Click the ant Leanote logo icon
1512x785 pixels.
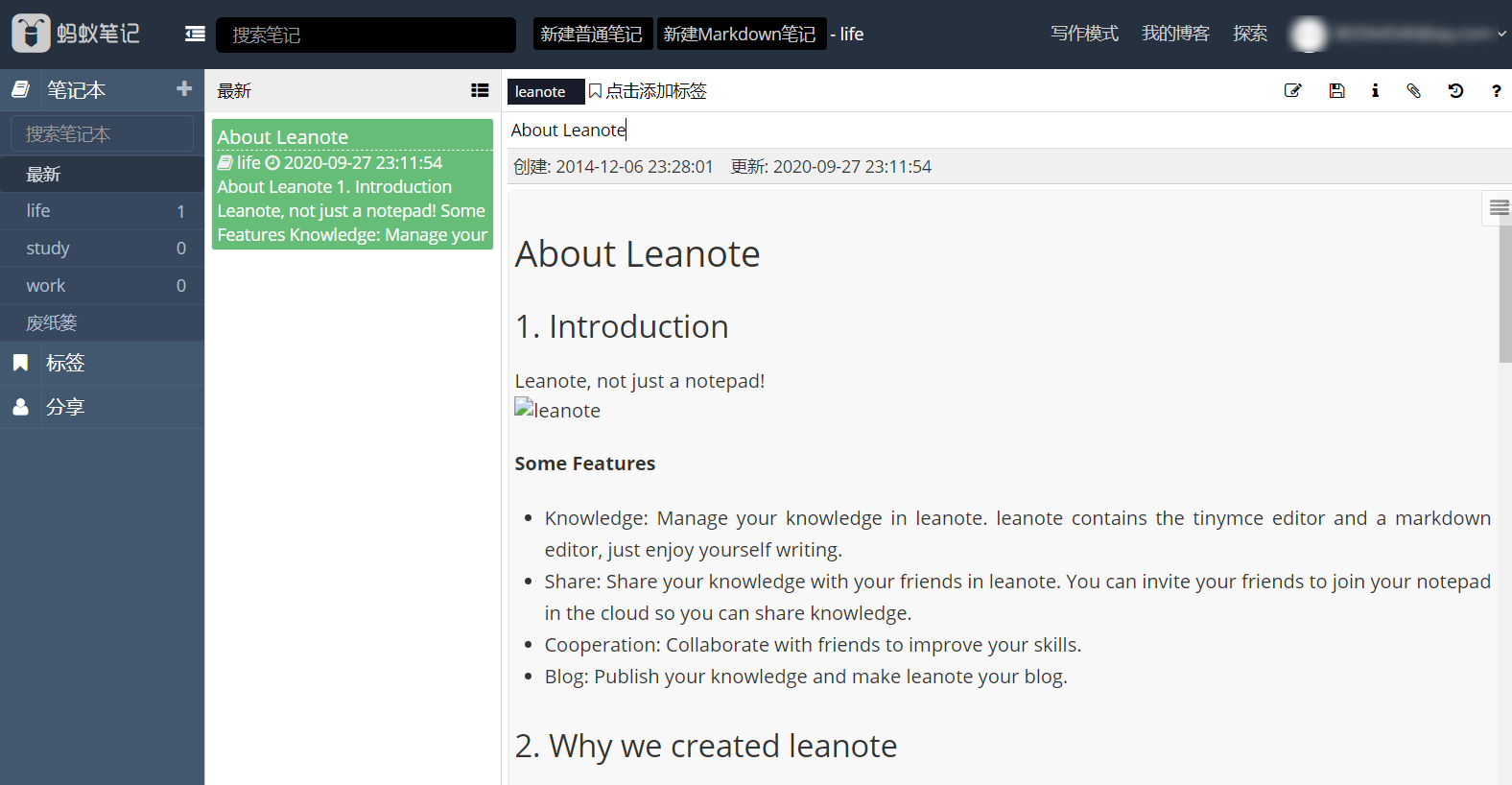click(x=31, y=34)
